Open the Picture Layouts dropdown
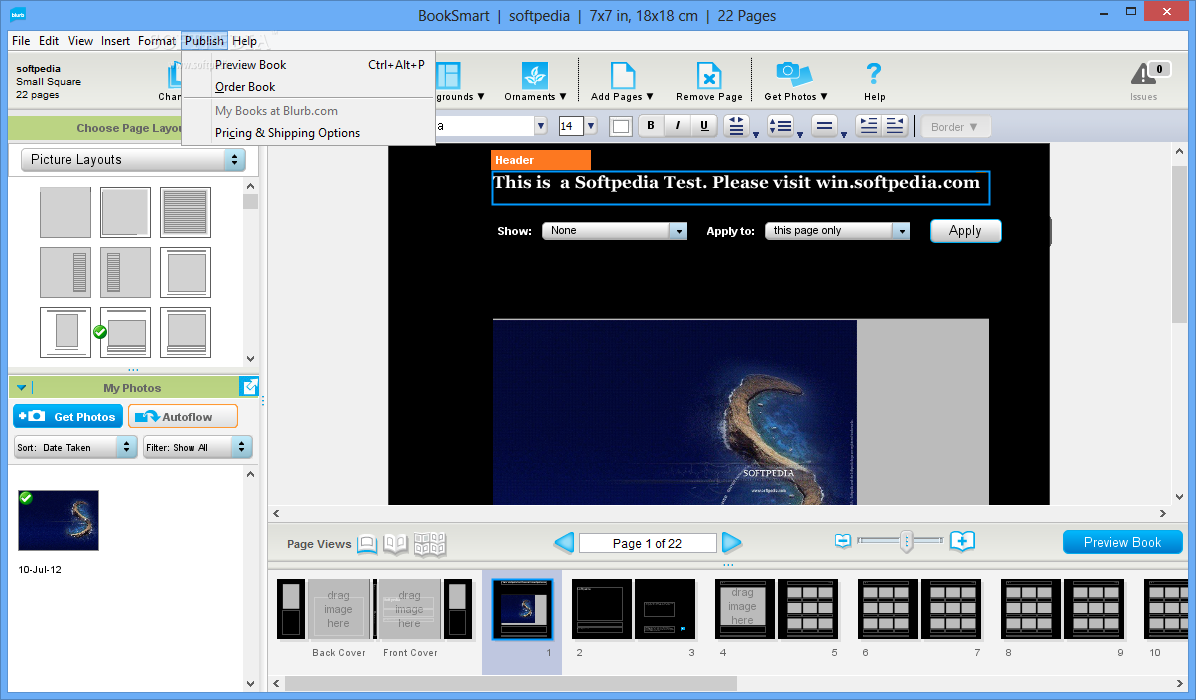Viewport: 1196px width, 700px height. (133, 159)
